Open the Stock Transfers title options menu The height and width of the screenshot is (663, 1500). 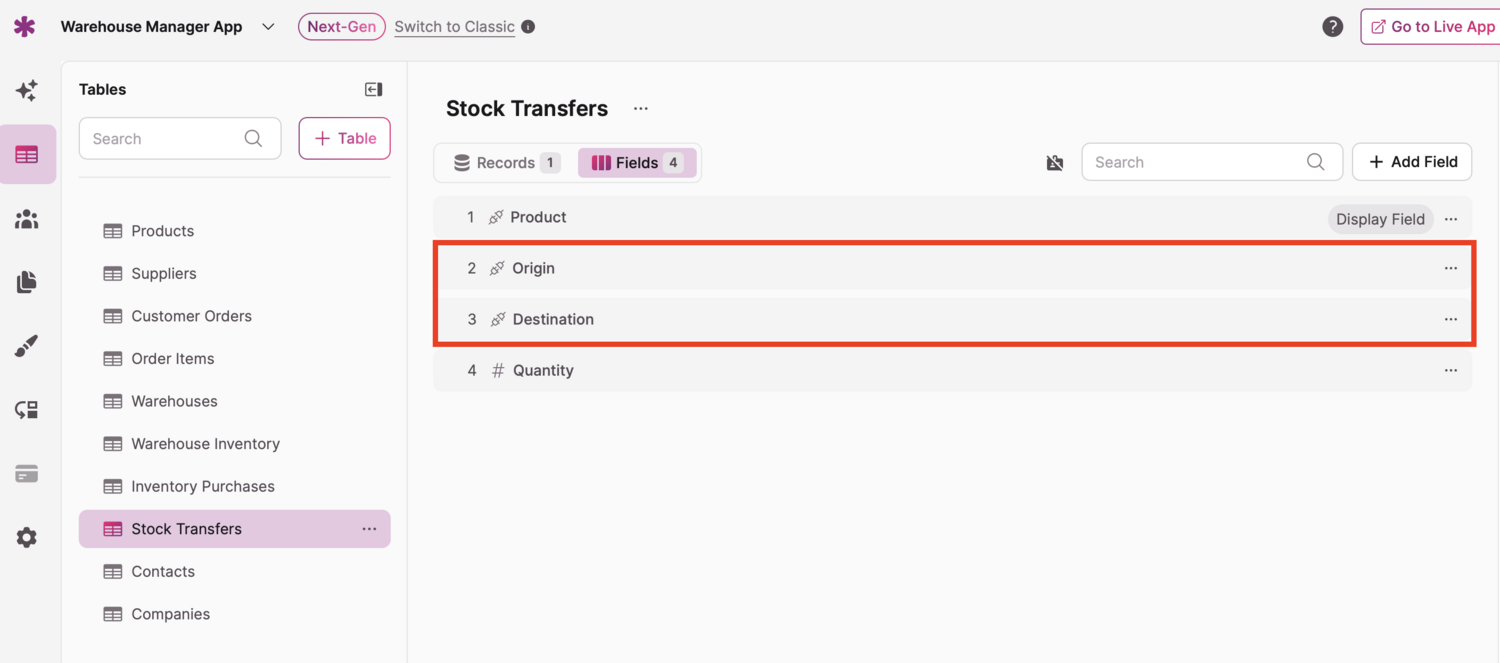[x=641, y=109]
